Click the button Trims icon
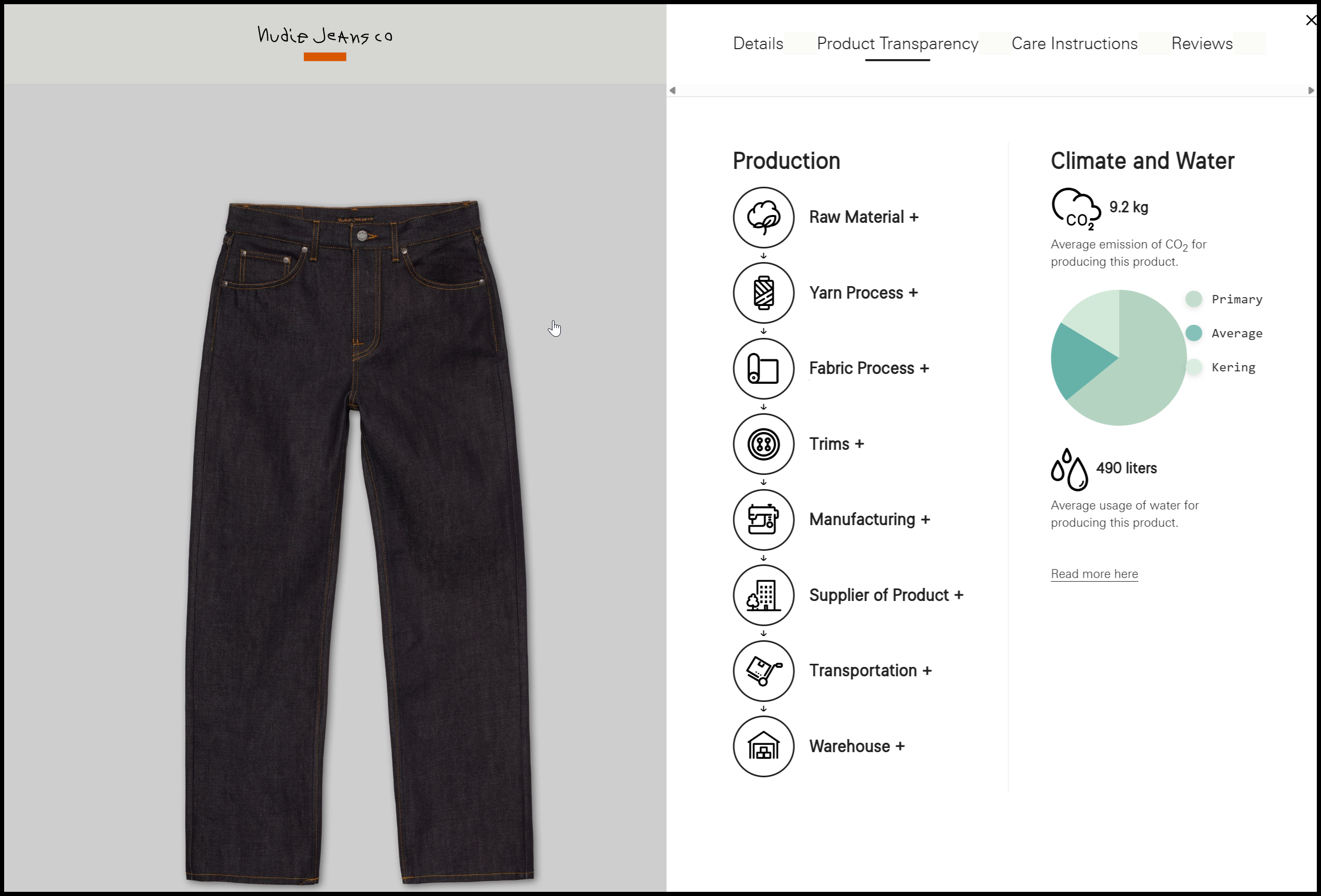The height and width of the screenshot is (896, 1321). (763, 444)
